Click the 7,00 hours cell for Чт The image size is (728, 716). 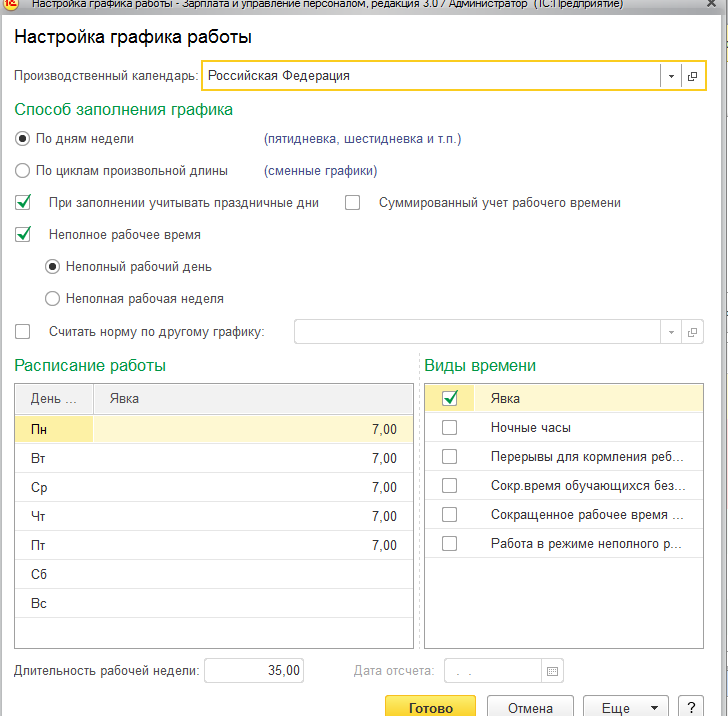(254, 516)
